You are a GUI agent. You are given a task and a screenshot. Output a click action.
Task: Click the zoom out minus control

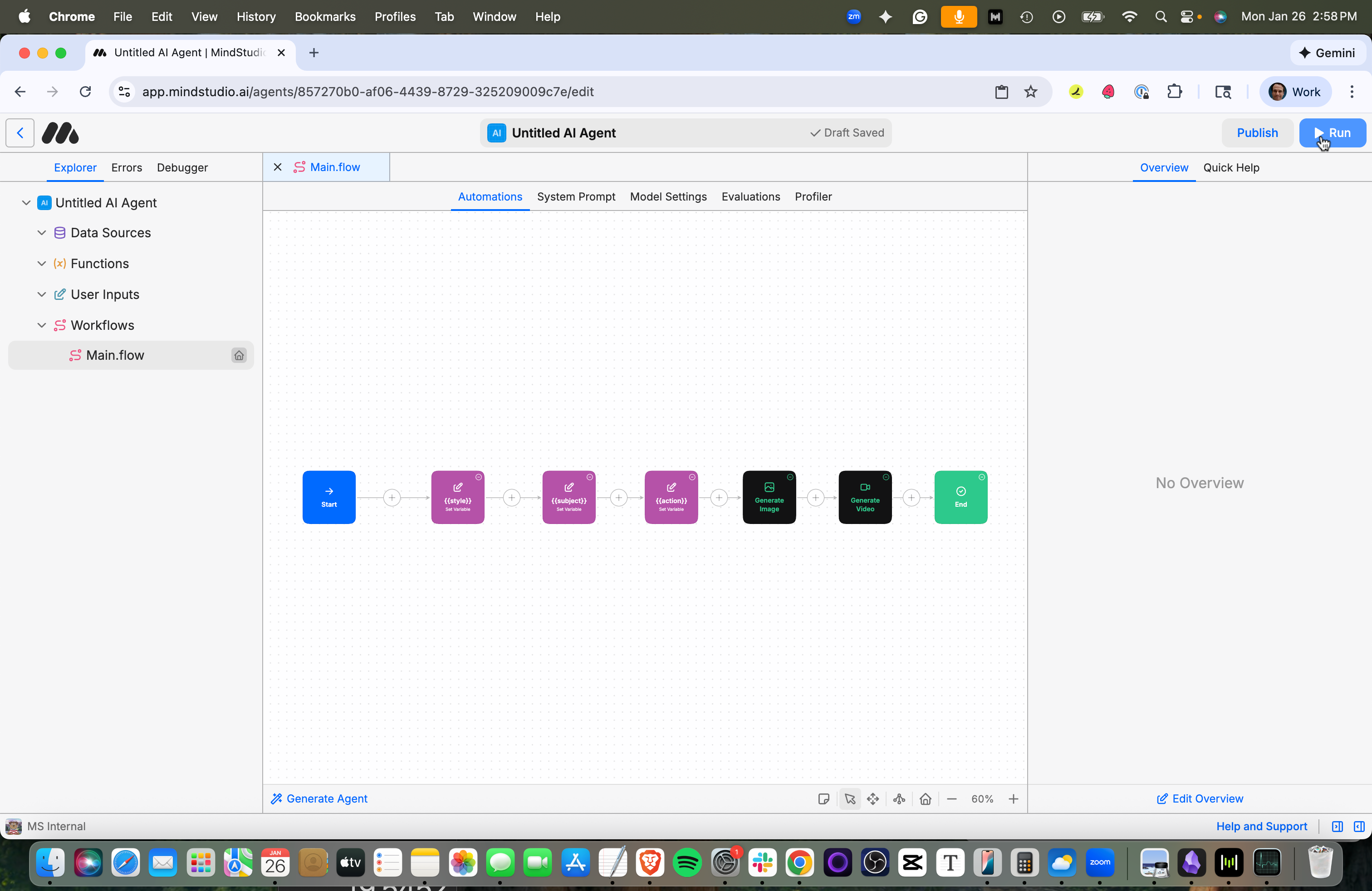click(952, 799)
